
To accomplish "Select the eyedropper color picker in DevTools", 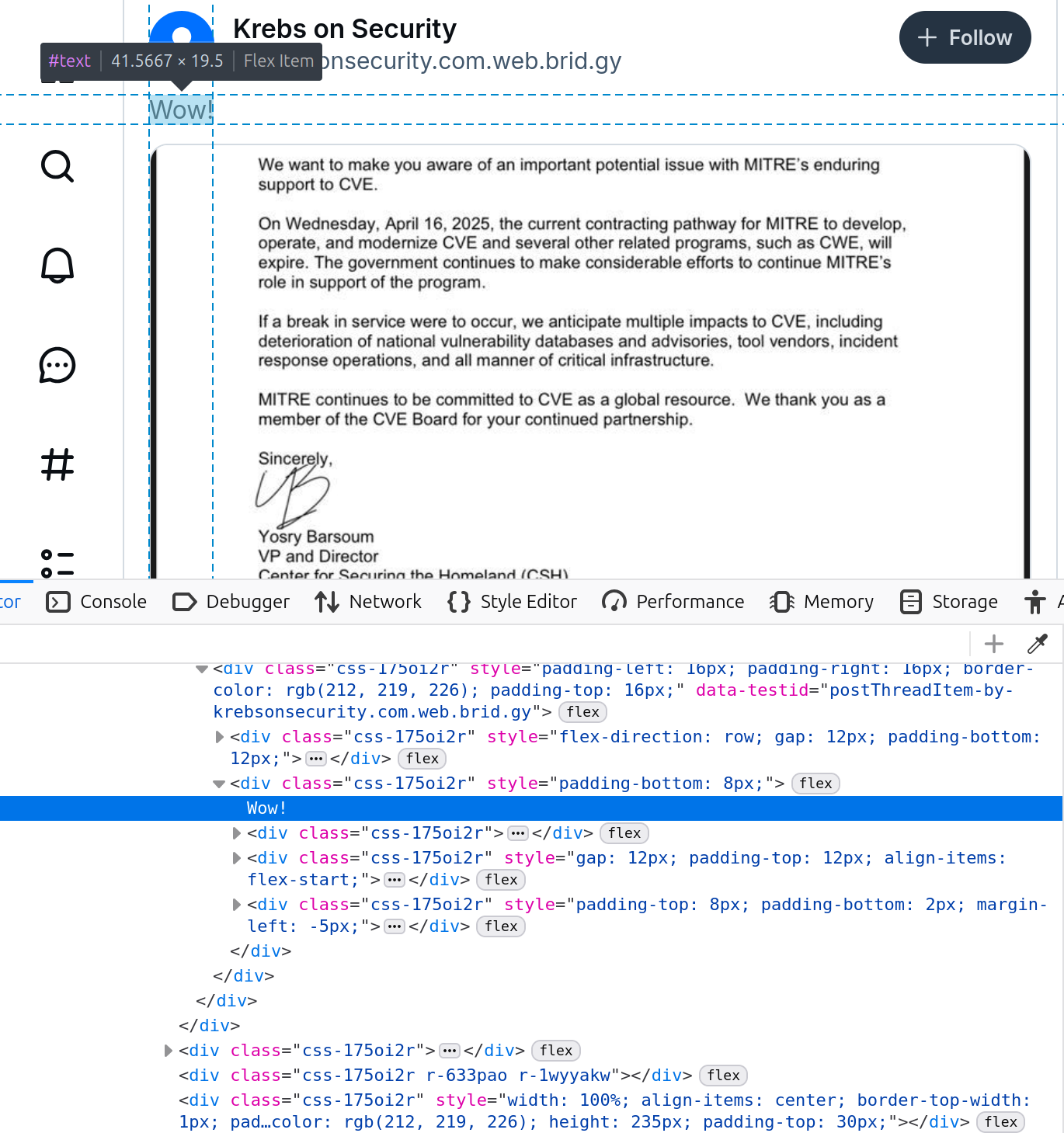I will 1037,644.
